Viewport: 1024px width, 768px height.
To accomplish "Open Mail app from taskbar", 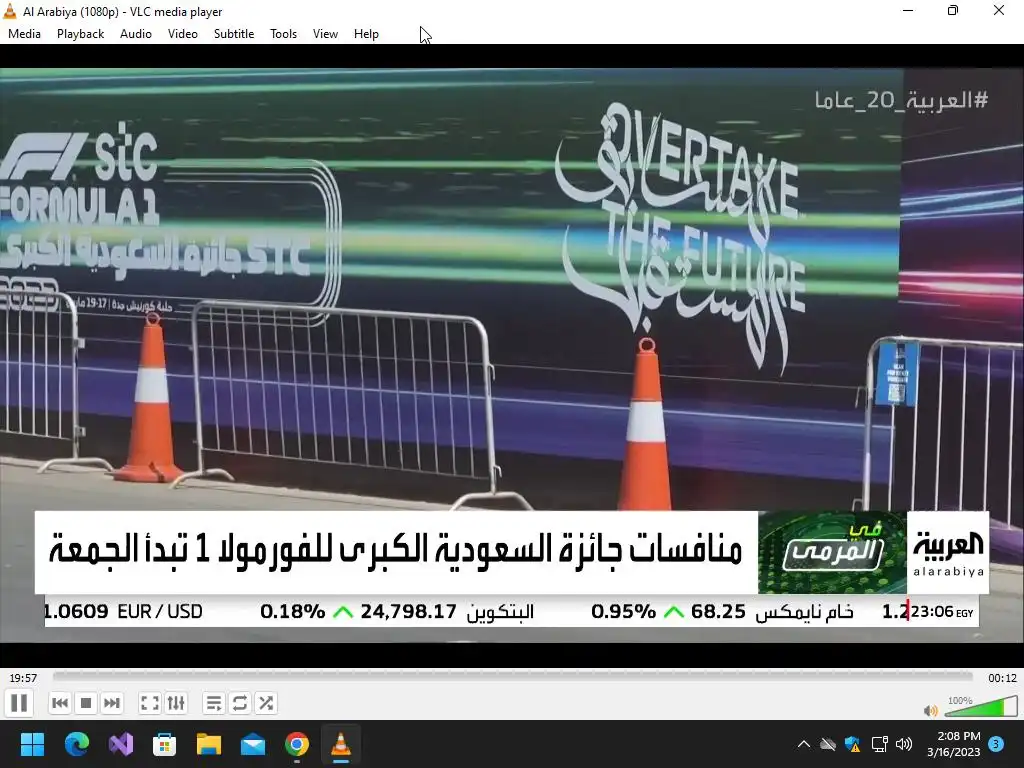I will pos(253,744).
